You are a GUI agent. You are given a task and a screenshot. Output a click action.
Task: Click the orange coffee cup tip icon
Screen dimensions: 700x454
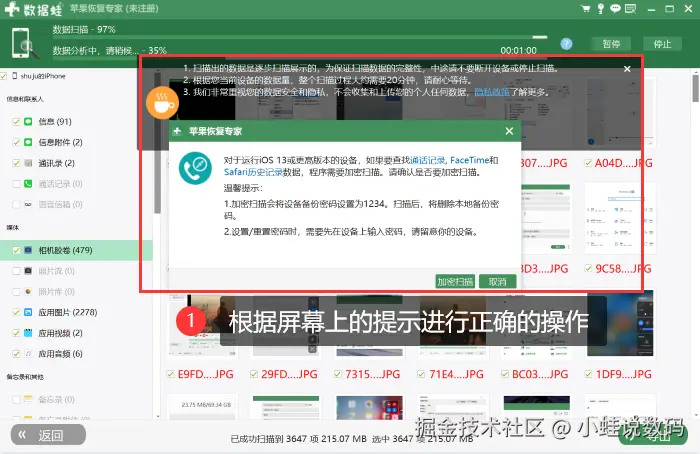(x=162, y=103)
